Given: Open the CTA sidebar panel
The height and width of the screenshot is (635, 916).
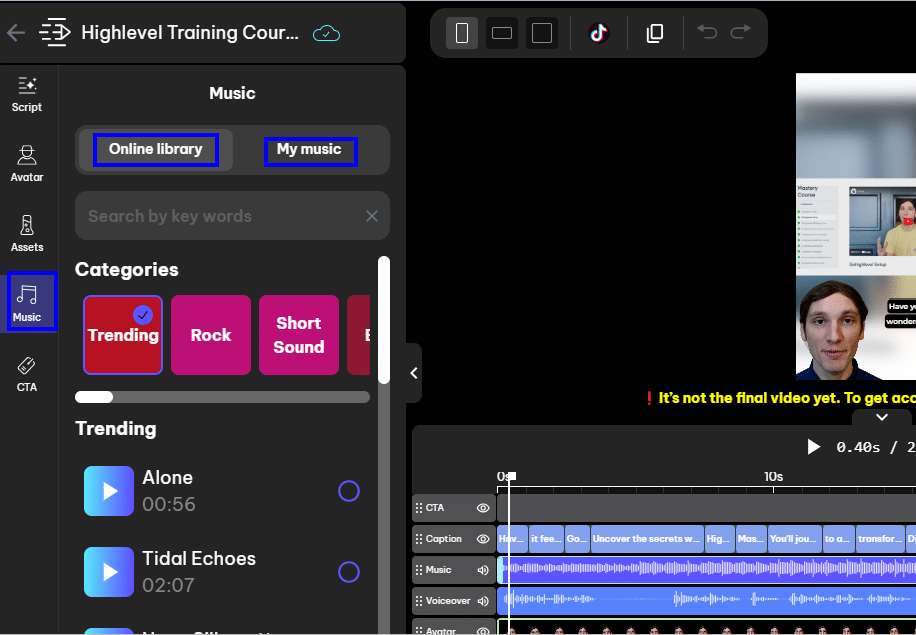Looking at the screenshot, I should click(x=27, y=374).
